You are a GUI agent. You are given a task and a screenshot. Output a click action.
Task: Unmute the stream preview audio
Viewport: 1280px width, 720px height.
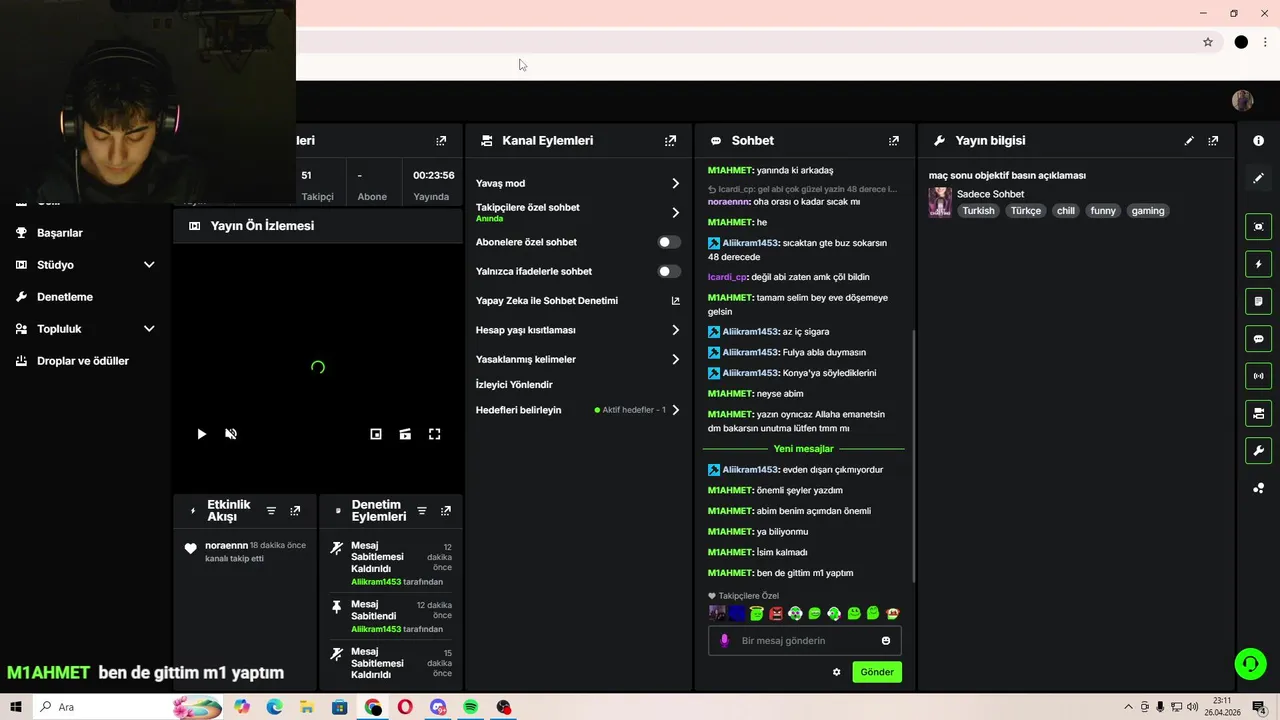click(231, 434)
